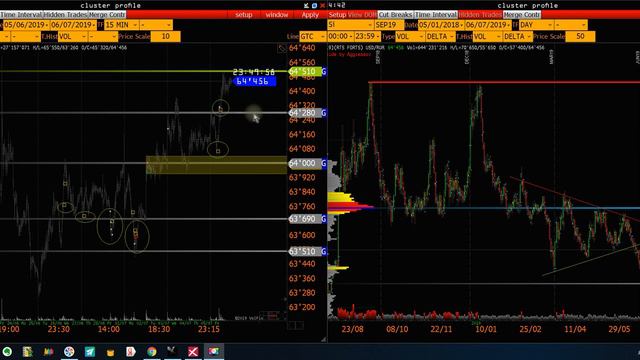Select the active color-camera taskbar app

(214, 351)
